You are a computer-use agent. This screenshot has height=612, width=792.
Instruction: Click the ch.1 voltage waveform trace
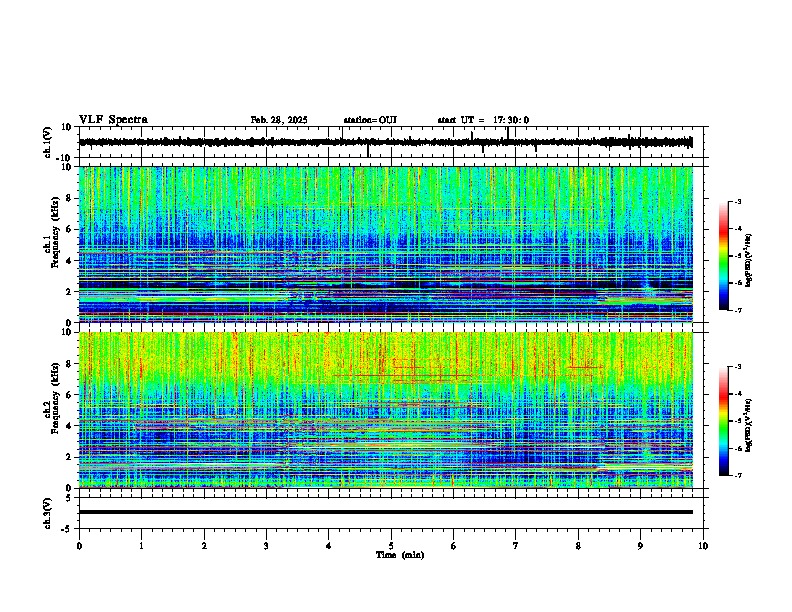click(x=385, y=142)
